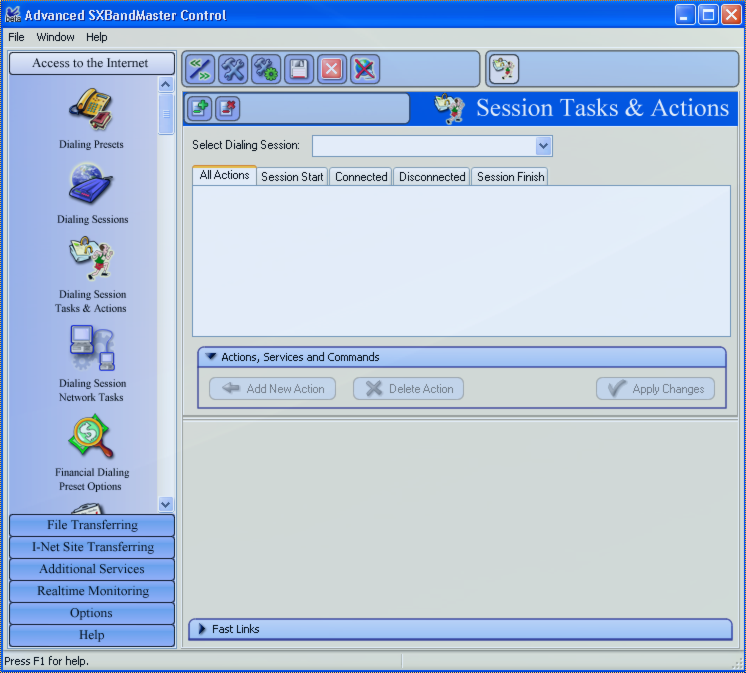Switch to the Connected tab

[x=361, y=177]
